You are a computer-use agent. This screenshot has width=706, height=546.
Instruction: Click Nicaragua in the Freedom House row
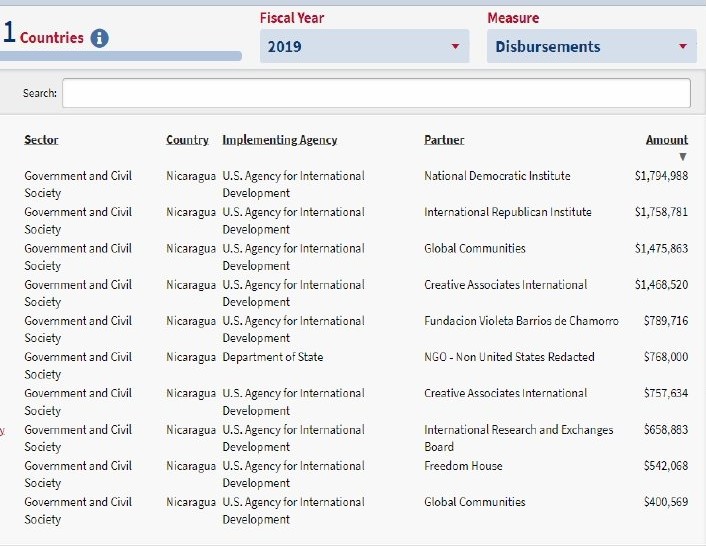(191, 466)
